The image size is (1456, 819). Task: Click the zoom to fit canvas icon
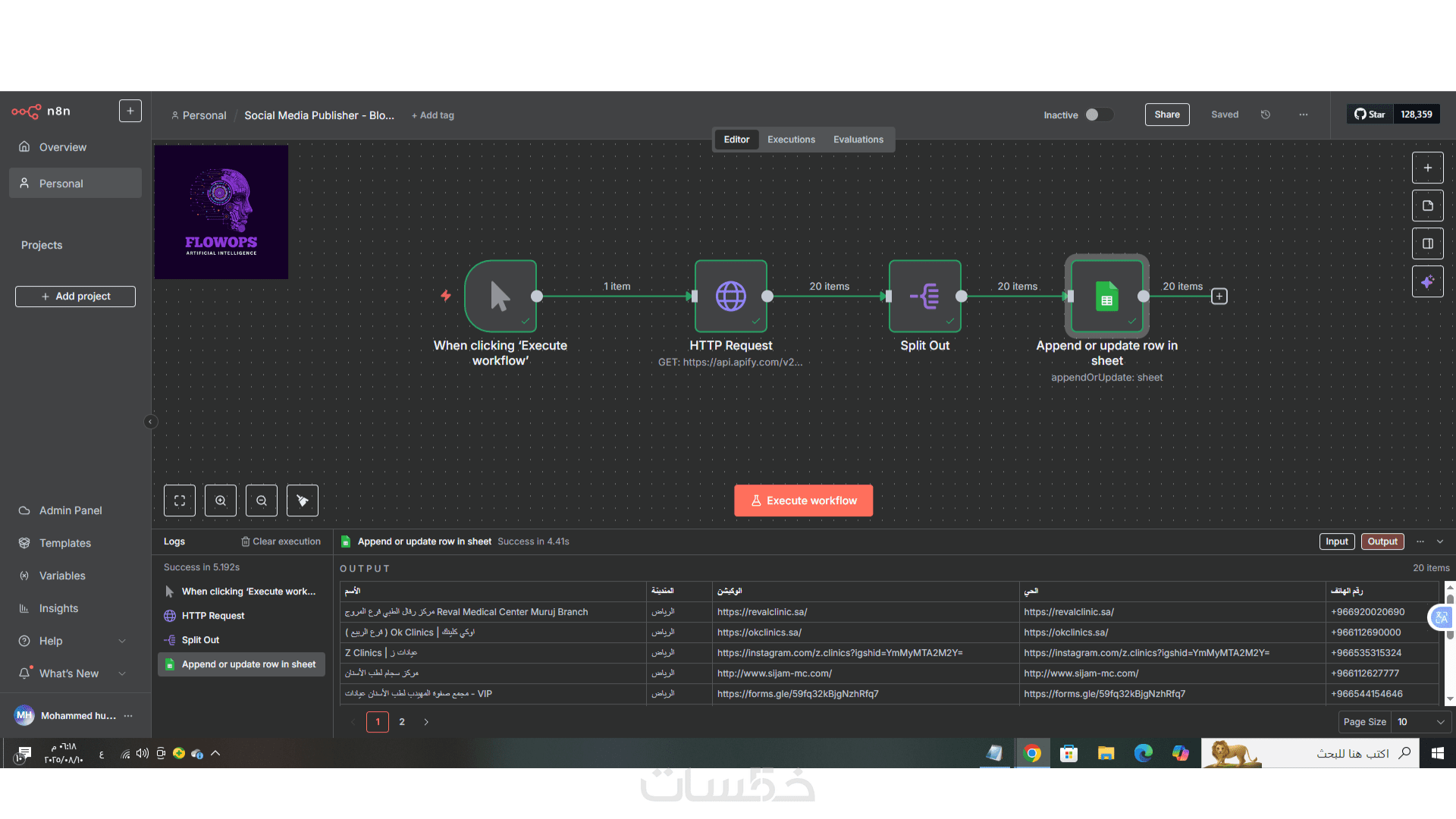180,500
